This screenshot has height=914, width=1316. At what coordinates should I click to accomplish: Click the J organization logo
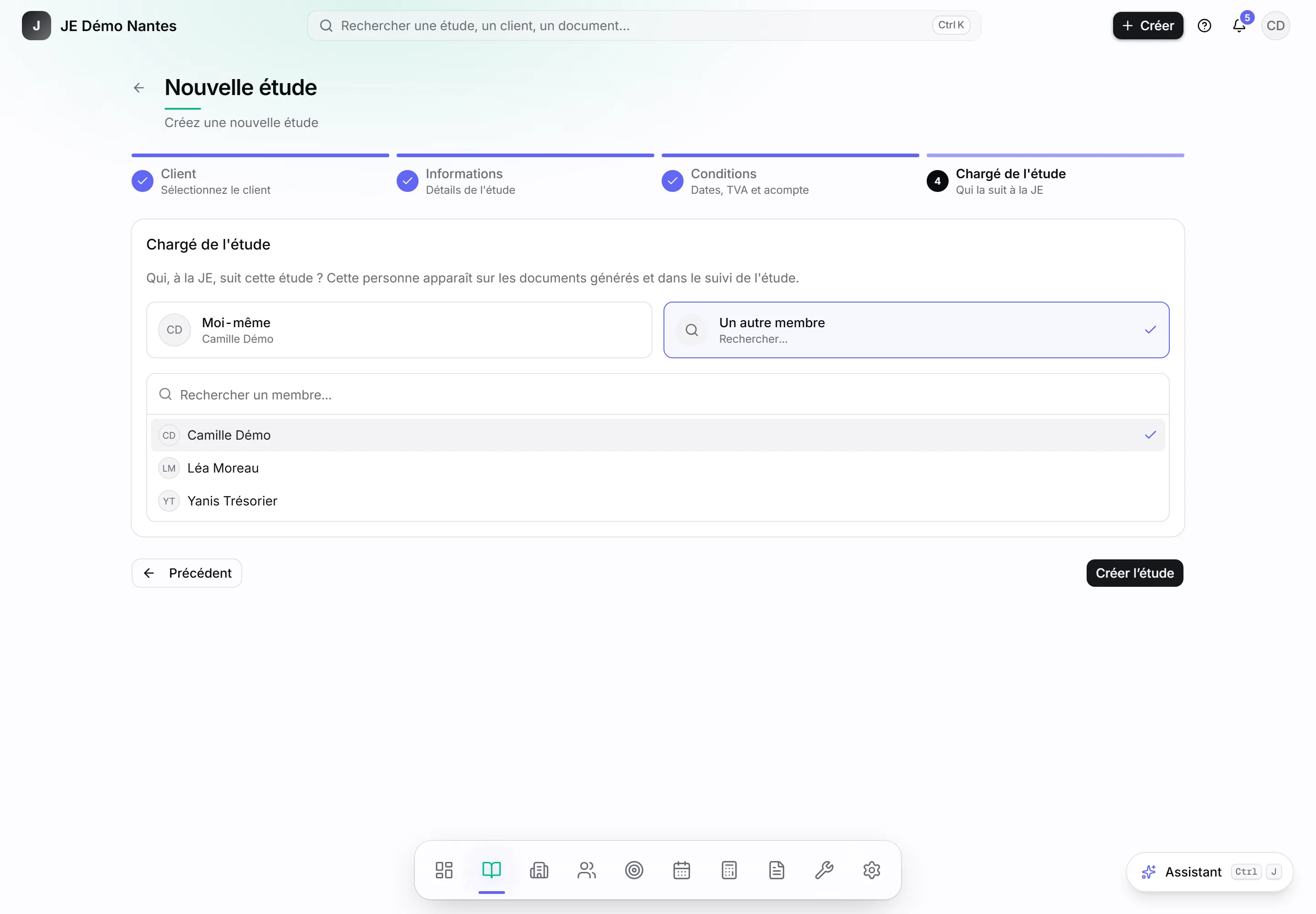37,26
